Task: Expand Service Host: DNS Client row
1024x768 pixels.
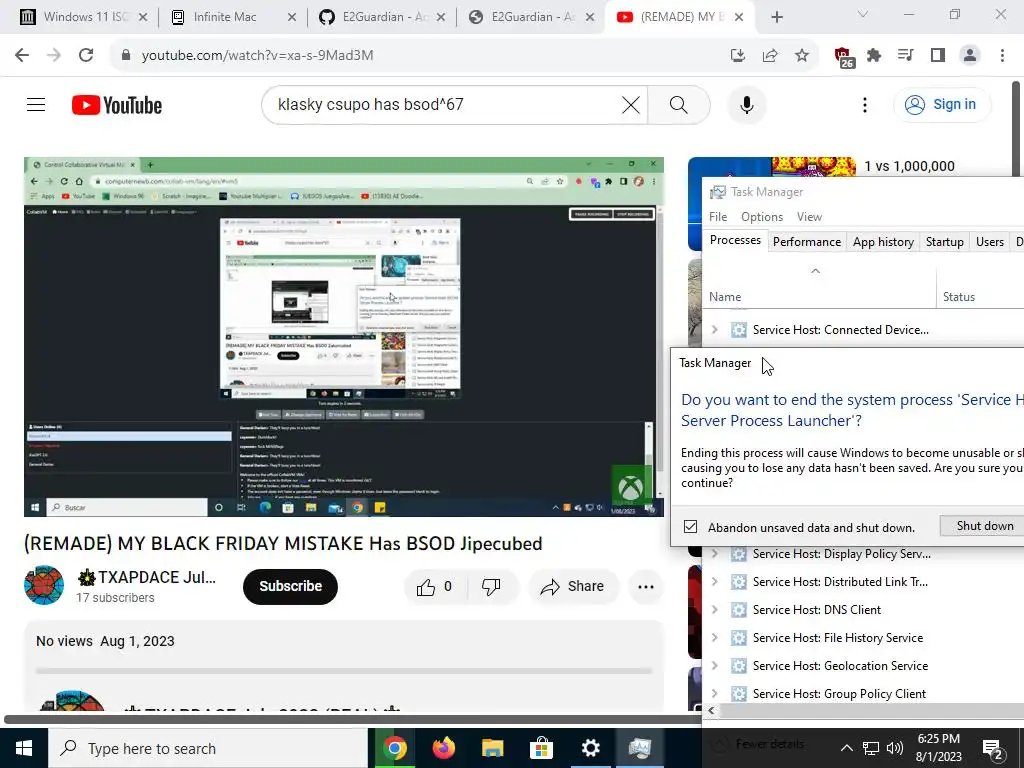Action: point(714,610)
